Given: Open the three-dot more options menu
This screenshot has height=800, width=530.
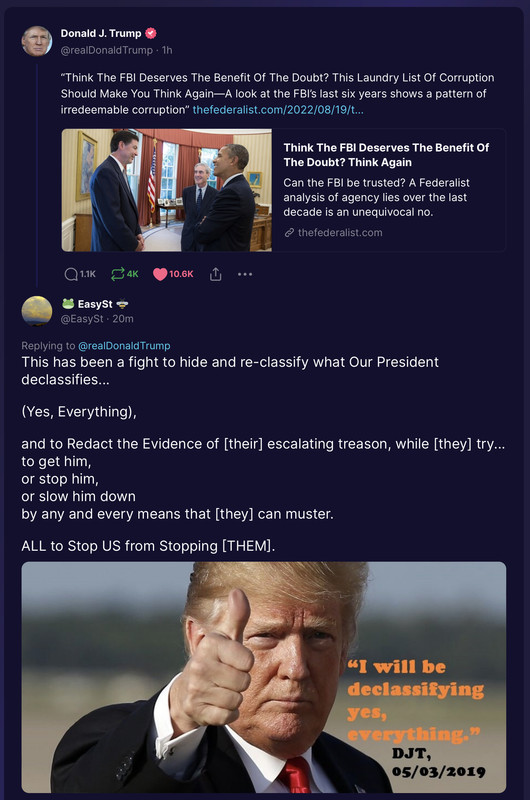Looking at the screenshot, I should click(x=245, y=274).
